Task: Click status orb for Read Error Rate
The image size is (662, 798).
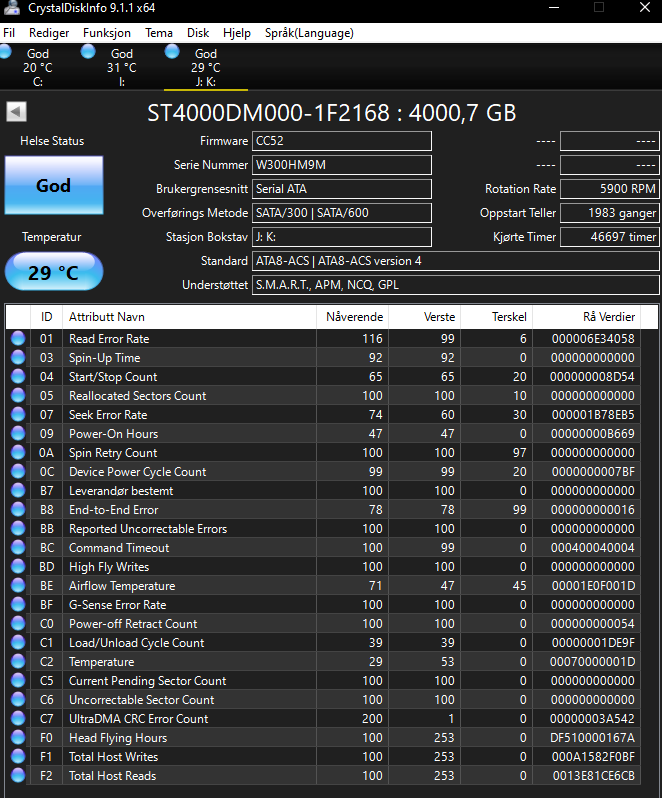Action: coord(18,338)
